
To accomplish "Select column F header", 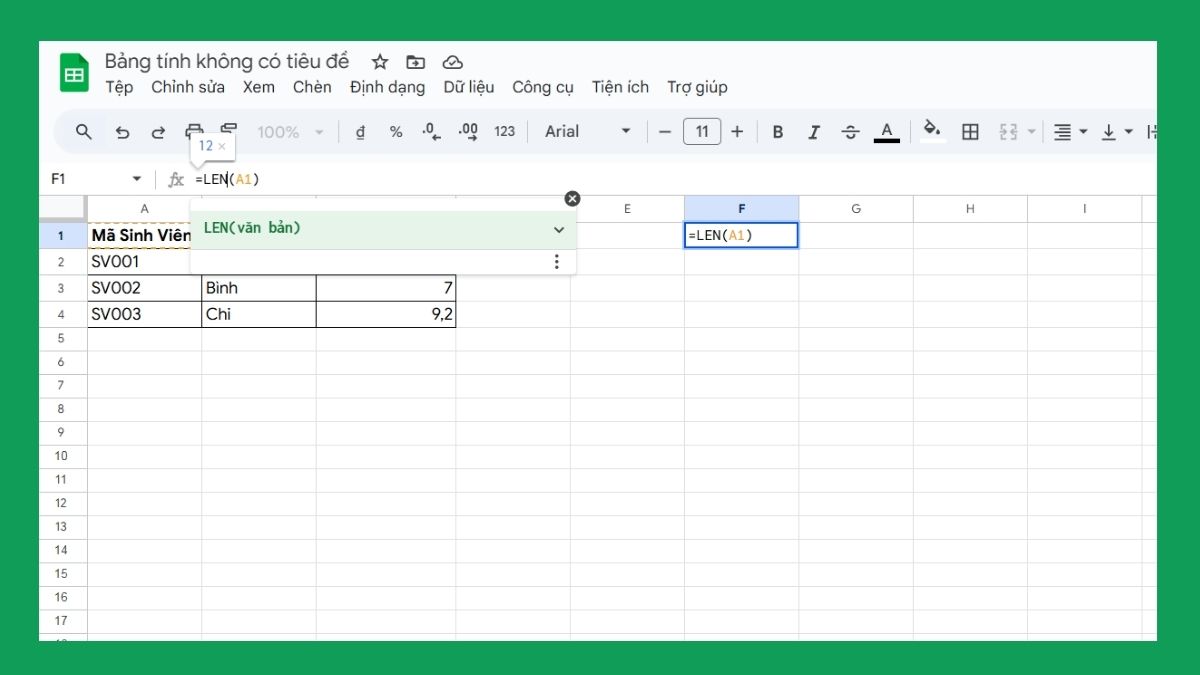I will click(x=742, y=208).
